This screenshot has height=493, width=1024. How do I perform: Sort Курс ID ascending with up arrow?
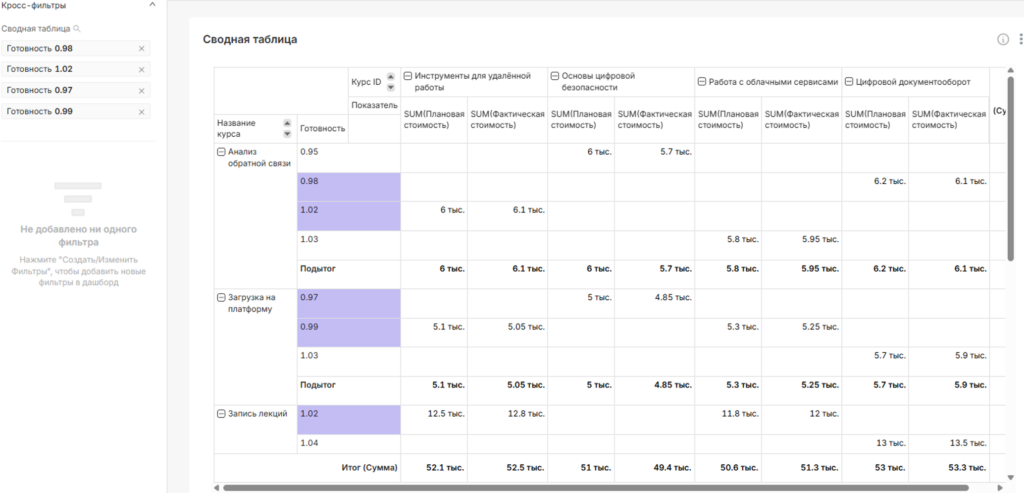(391, 77)
